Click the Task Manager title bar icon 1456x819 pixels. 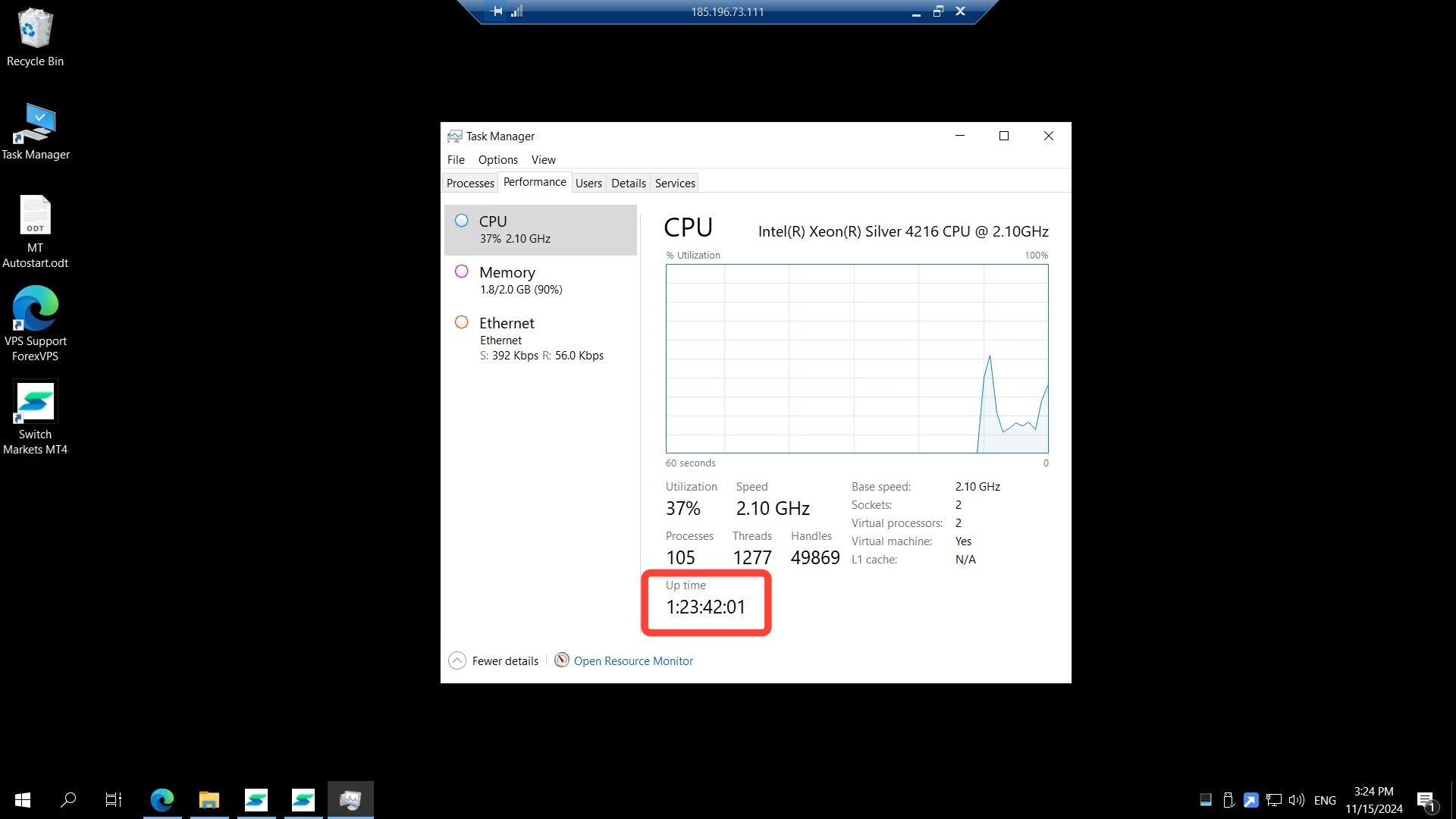coord(454,136)
